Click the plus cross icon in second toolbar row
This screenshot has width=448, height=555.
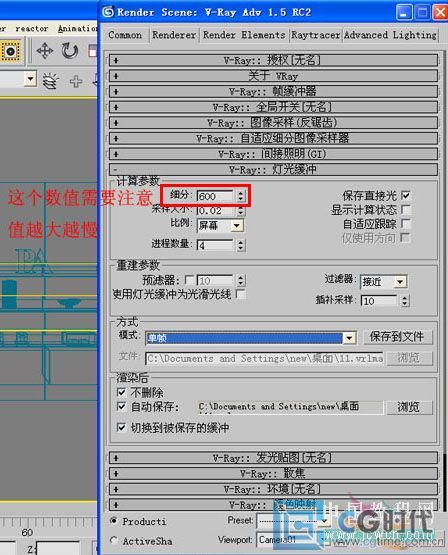(76, 81)
